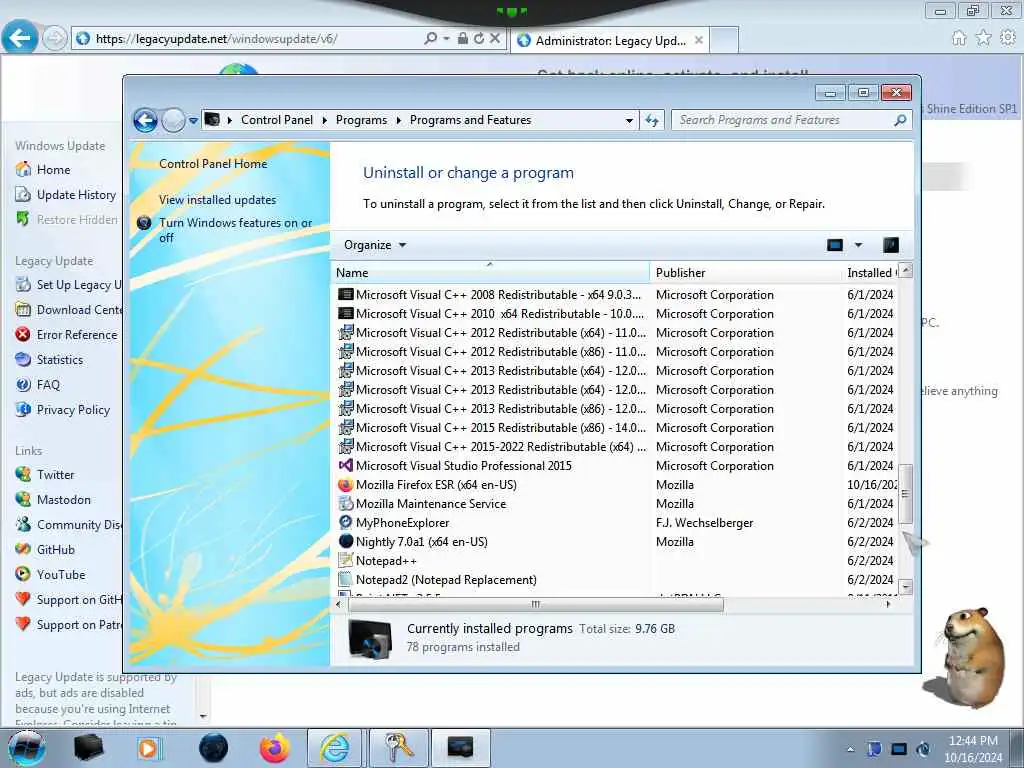Open the Twitter link in browser sidebar
Image resolution: width=1024 pixels, height=768 pixels.
tap(56, 475)
